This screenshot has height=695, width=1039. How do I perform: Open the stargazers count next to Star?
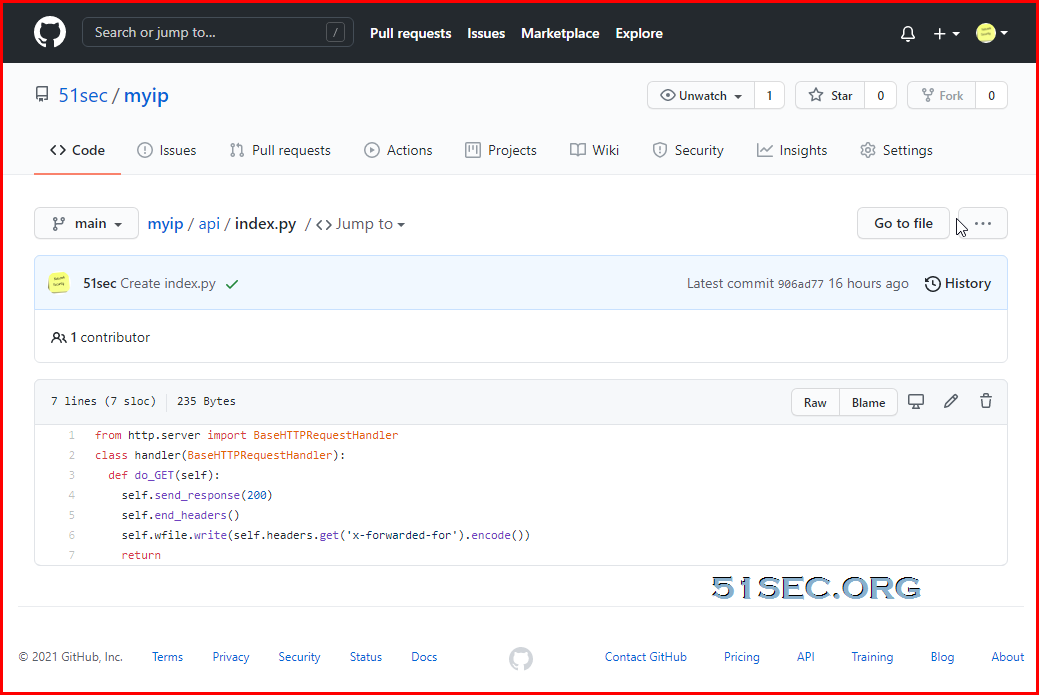pos(881,95)
